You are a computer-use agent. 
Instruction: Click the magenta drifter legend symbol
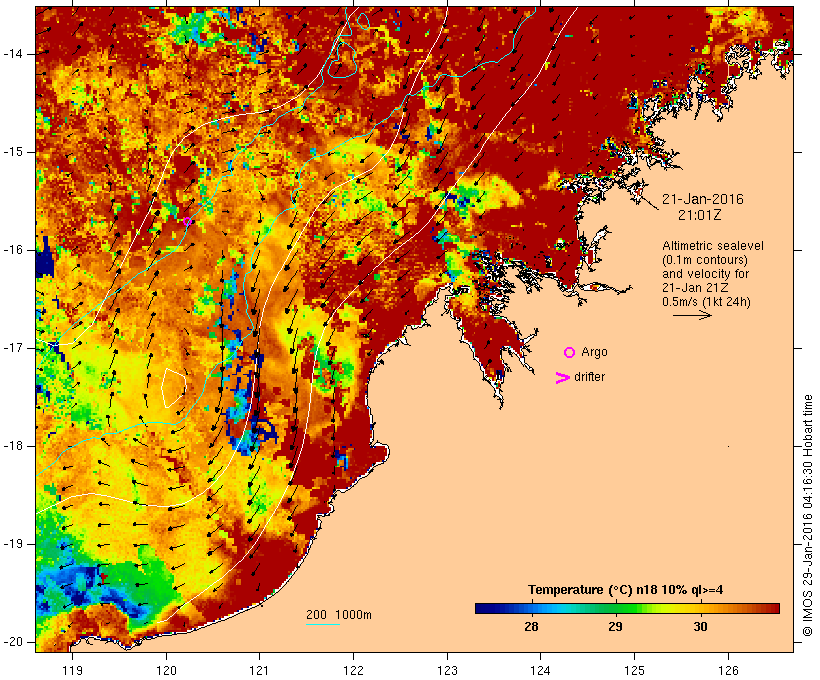click(x=563, y=378)
